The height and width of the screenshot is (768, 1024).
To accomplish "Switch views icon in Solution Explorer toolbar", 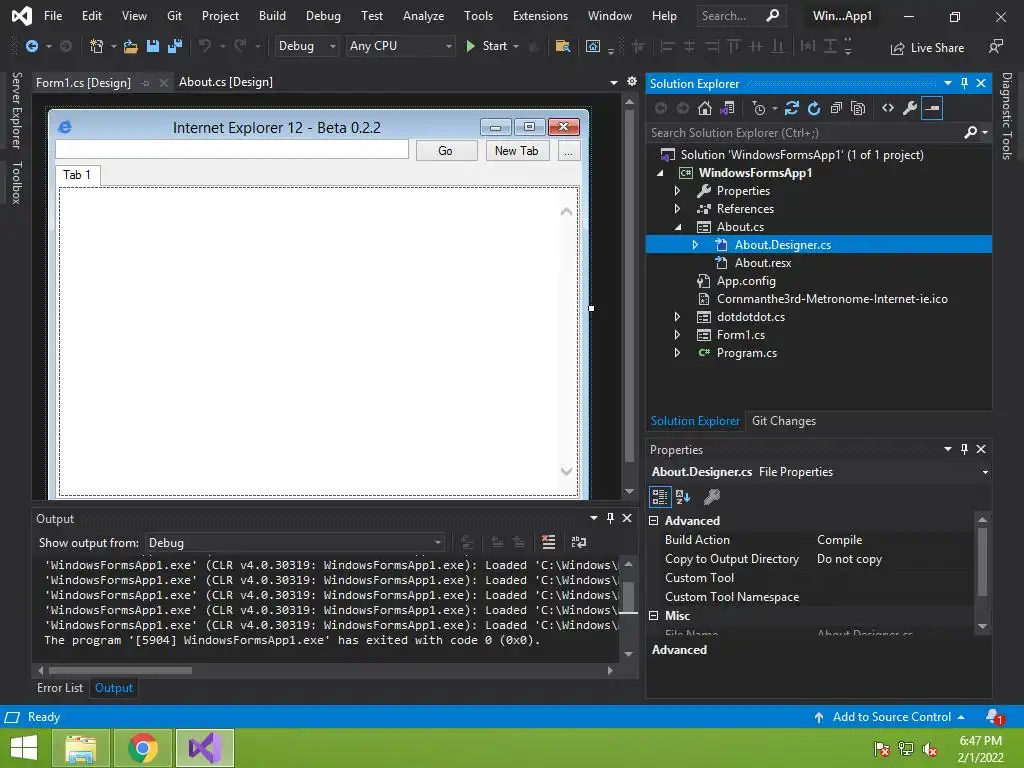I will [x=728, y=108].
